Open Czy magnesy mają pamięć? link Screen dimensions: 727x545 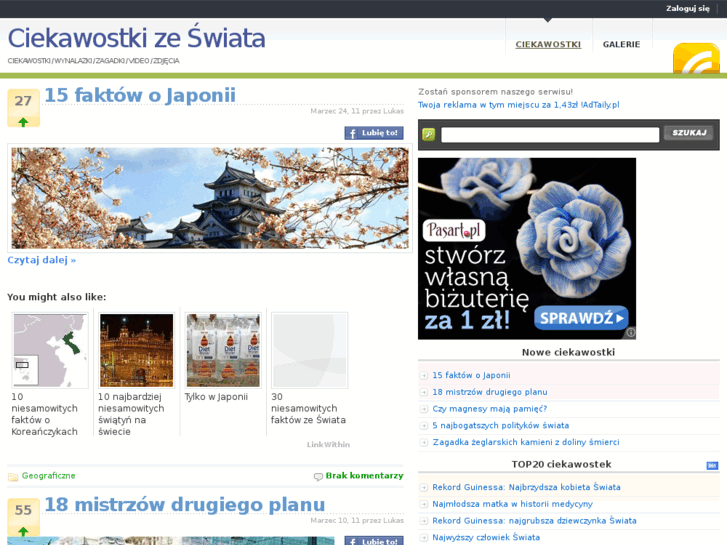click(x=490, y=409)
